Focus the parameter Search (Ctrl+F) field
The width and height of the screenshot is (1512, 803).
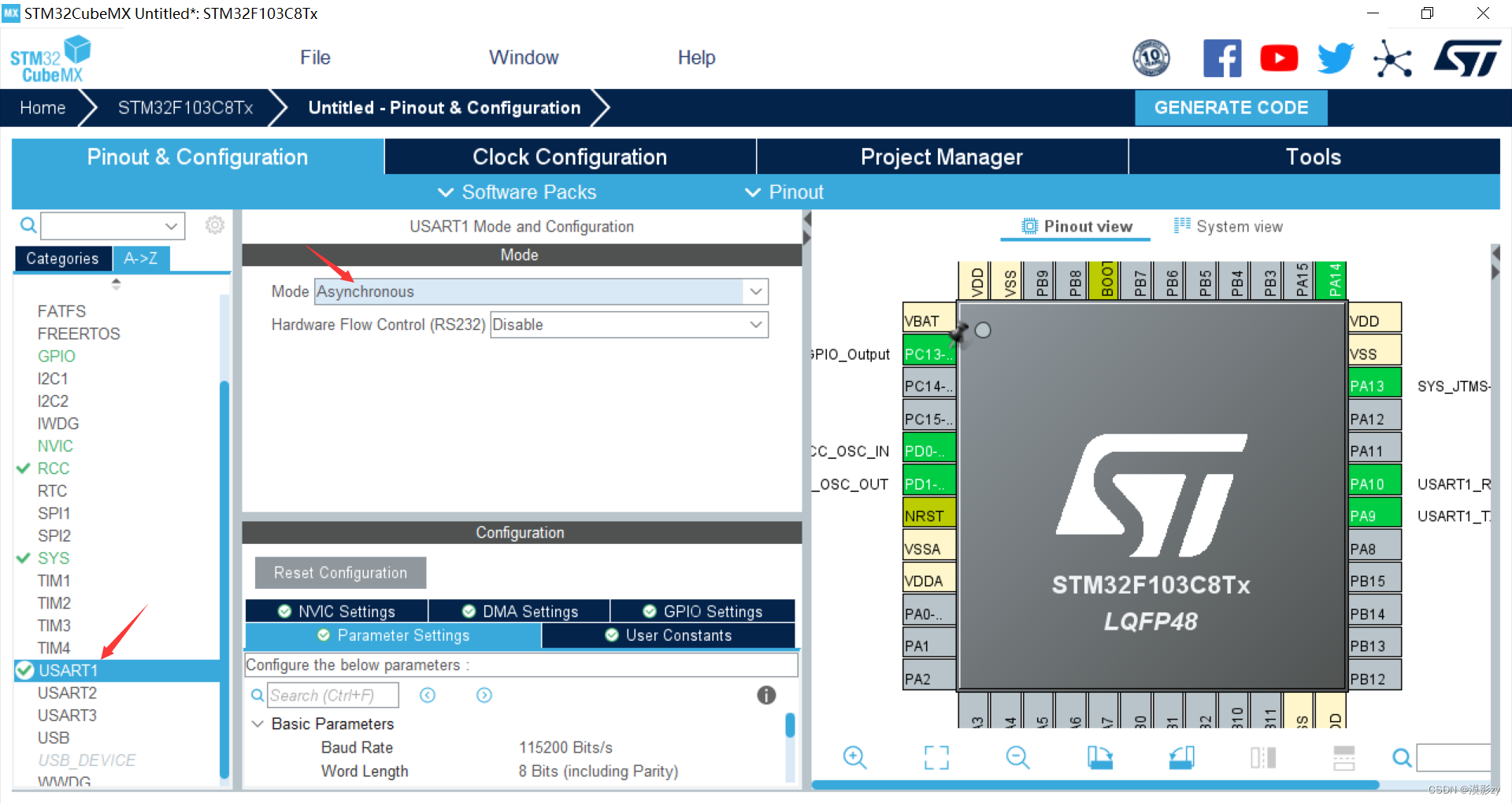333,695
